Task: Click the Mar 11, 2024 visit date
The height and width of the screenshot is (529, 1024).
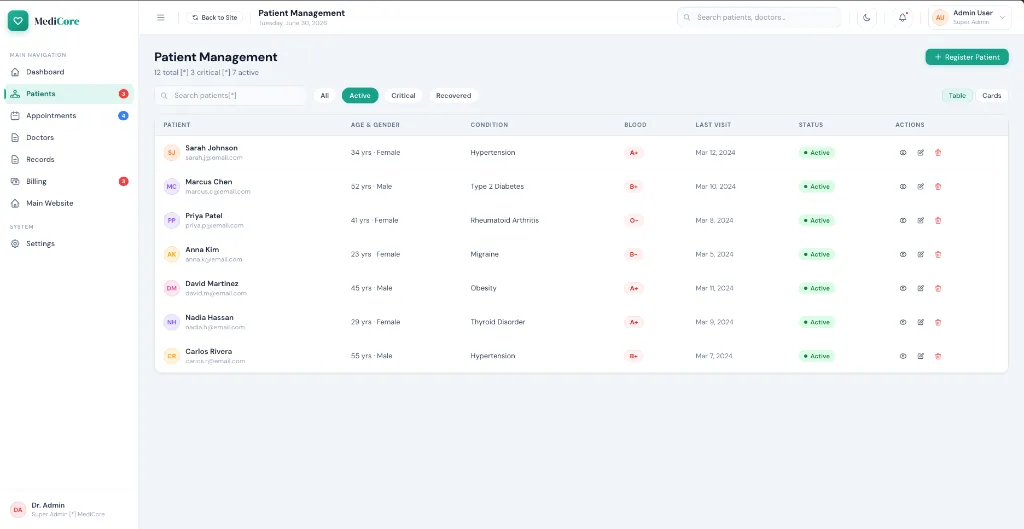Action: click(x=714, y=289)
